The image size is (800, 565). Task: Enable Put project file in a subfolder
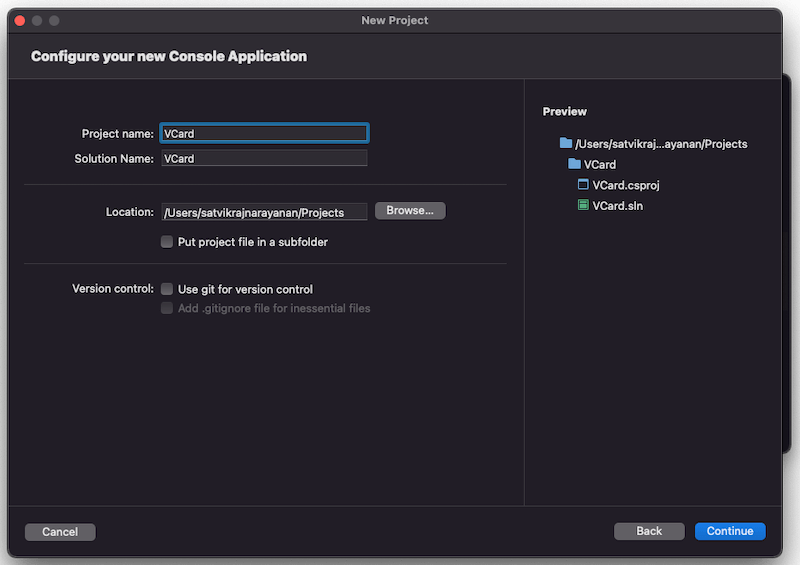coord(167,242)
